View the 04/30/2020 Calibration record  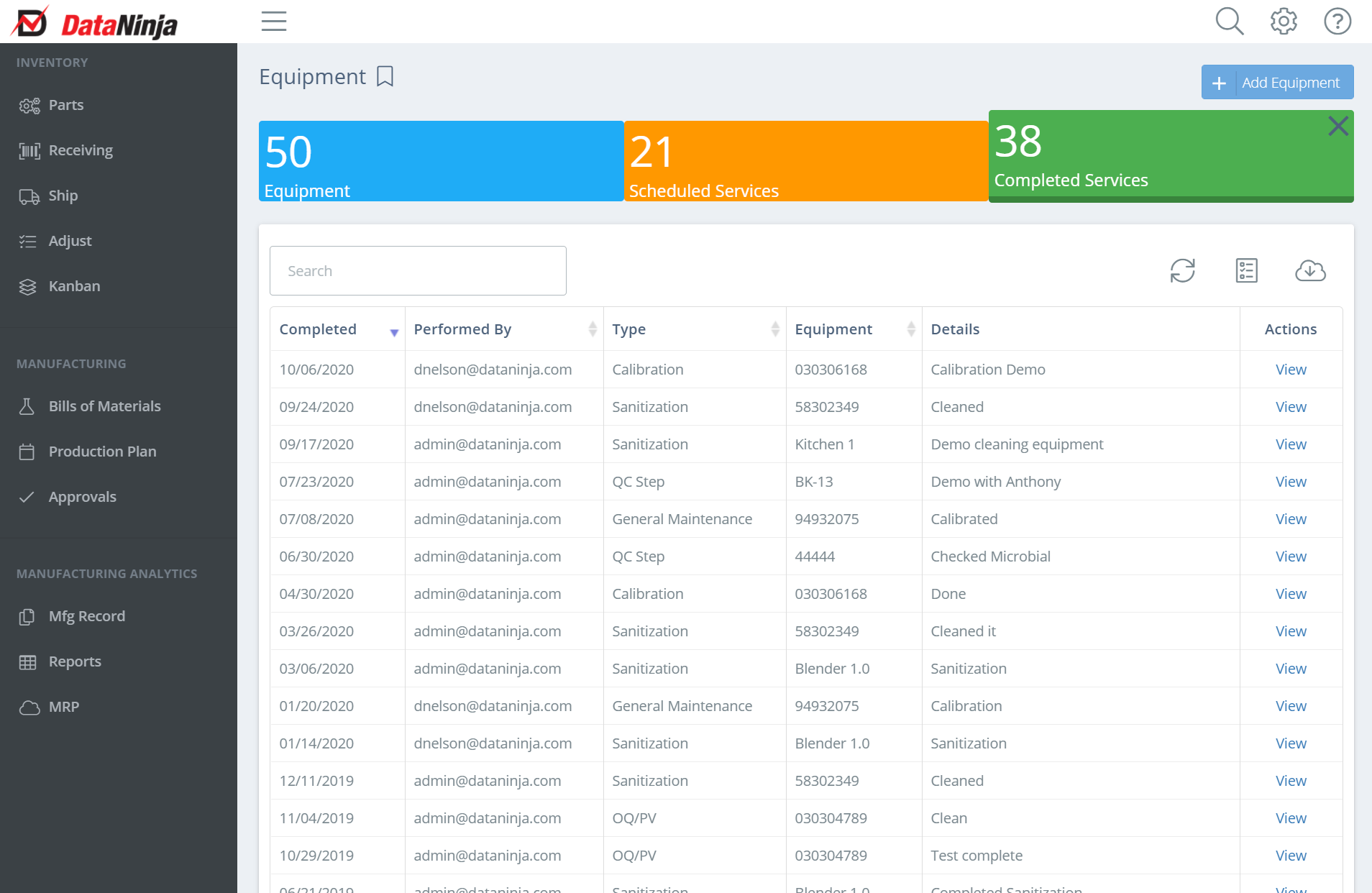(x=1291, y=594)
